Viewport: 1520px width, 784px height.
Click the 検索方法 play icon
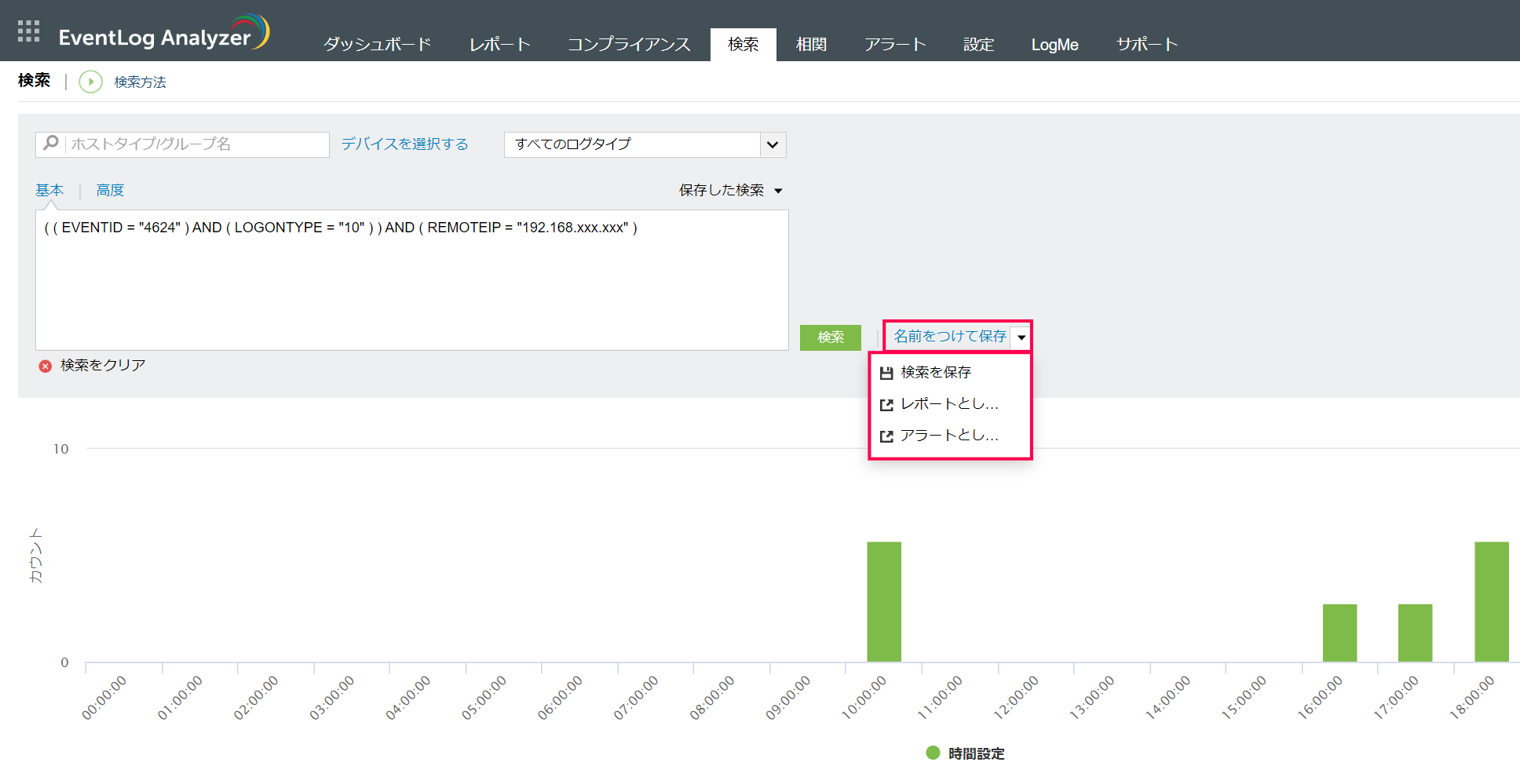[91, 82]
